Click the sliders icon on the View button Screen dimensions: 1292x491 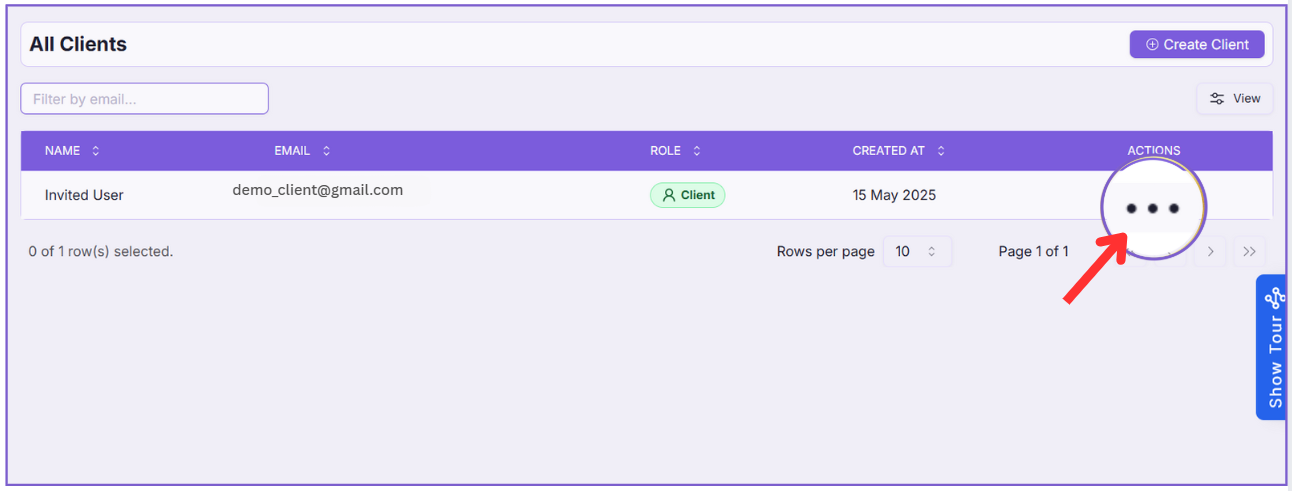click(1217, 99)
